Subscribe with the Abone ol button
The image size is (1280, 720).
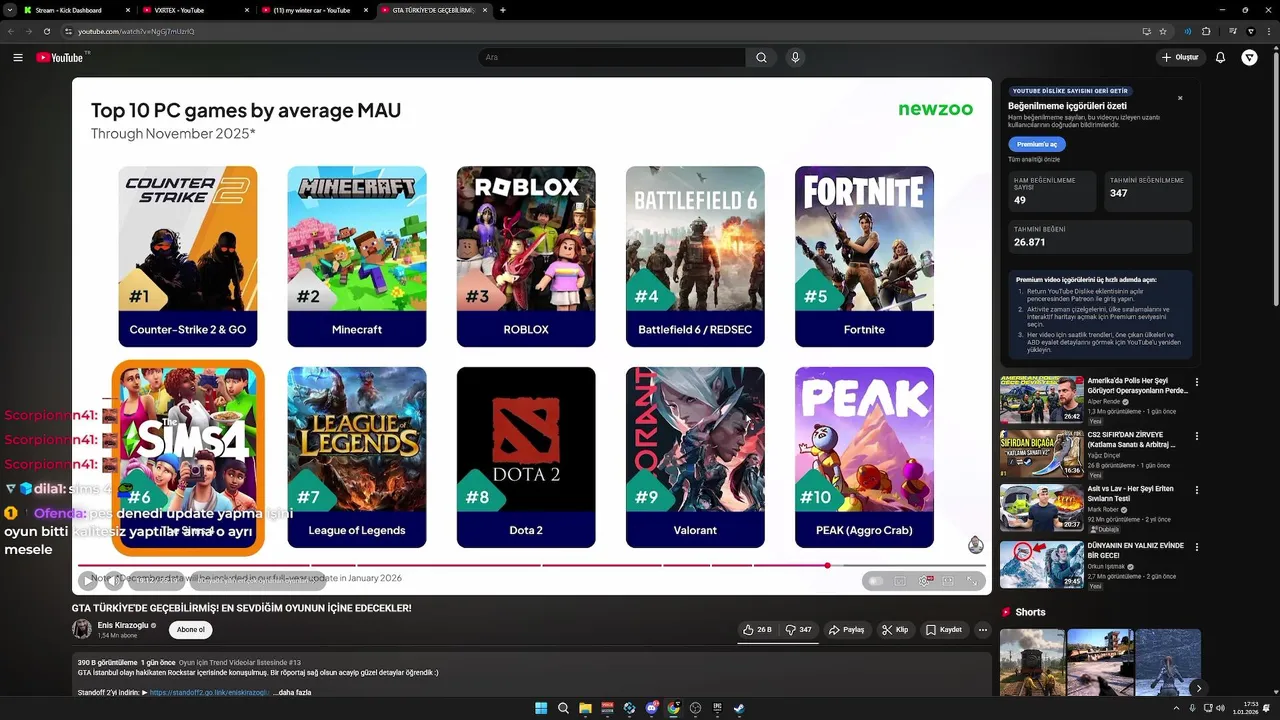tap(191, 630)
